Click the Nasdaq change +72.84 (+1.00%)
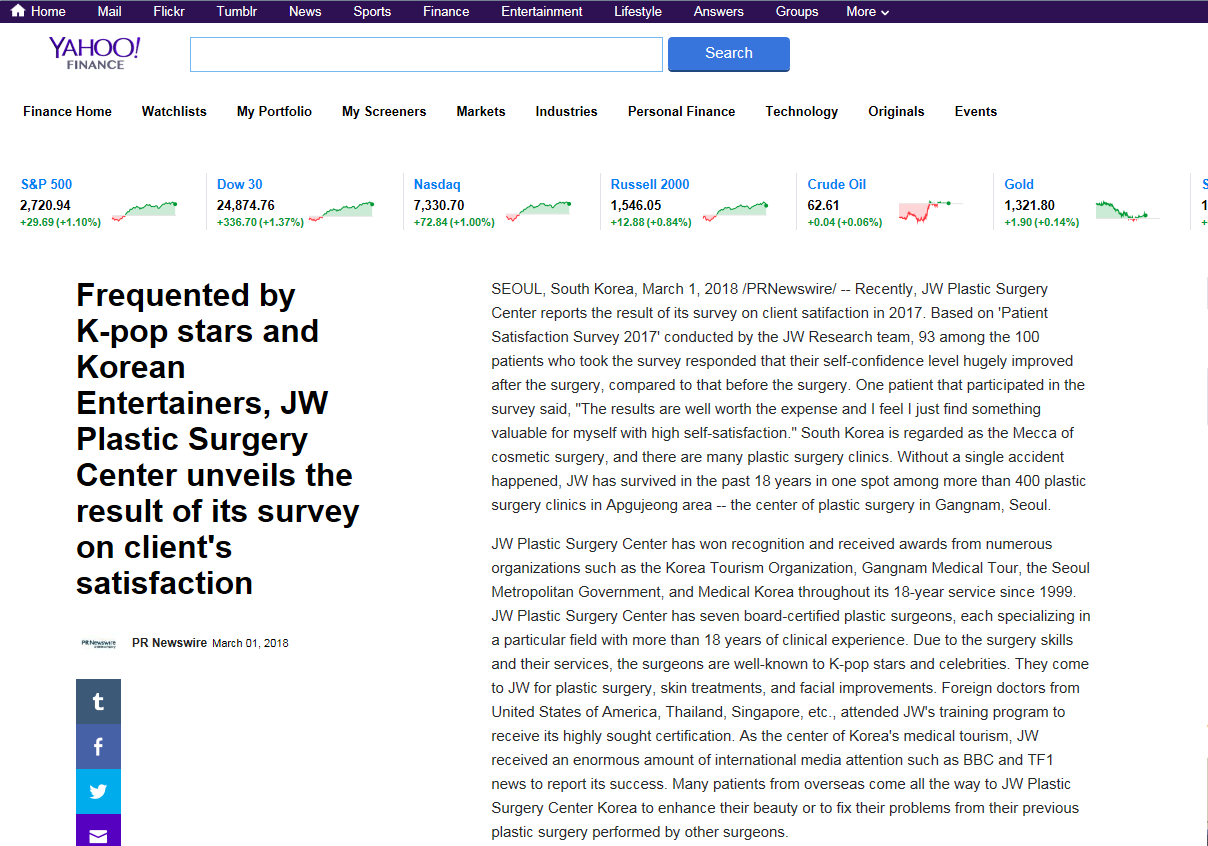 [x=454, y=222]
